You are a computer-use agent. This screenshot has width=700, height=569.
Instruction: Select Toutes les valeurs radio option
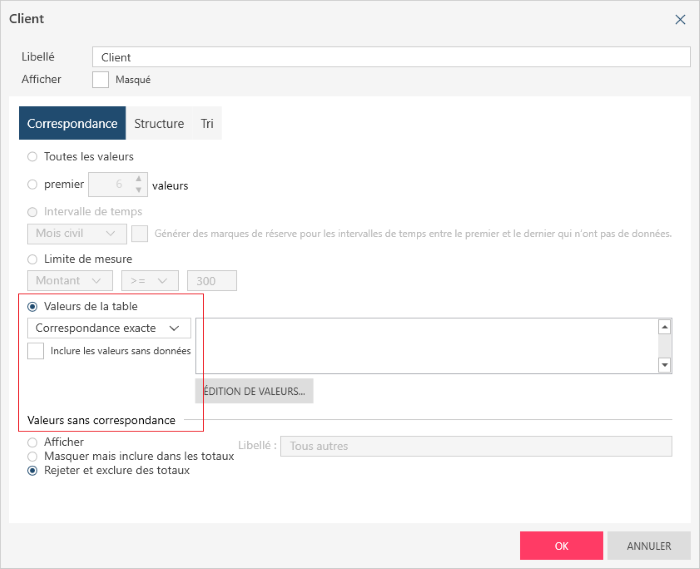(33, 157)
